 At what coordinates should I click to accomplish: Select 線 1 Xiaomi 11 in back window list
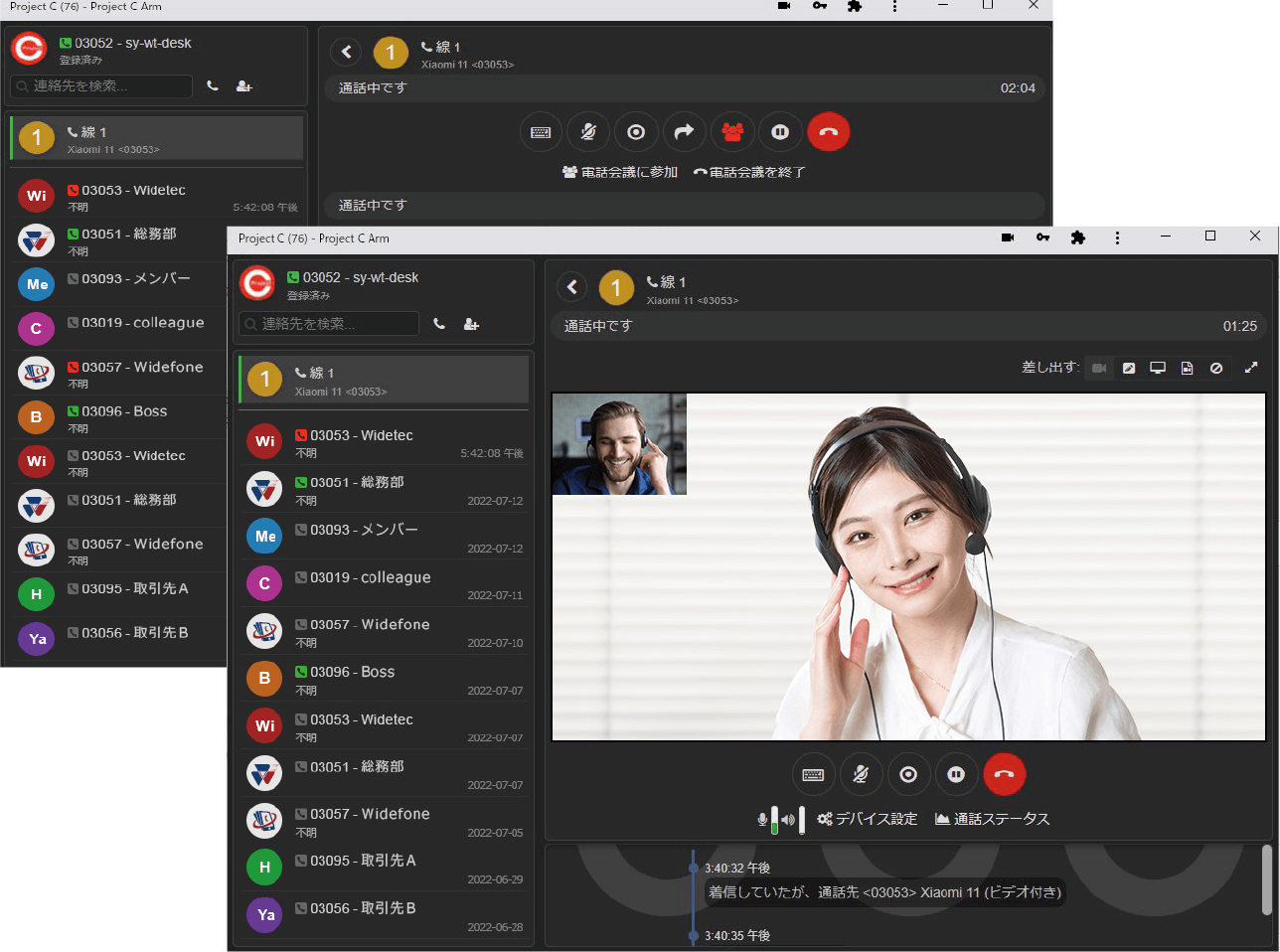pyautogui.click(x=157, y=138)
